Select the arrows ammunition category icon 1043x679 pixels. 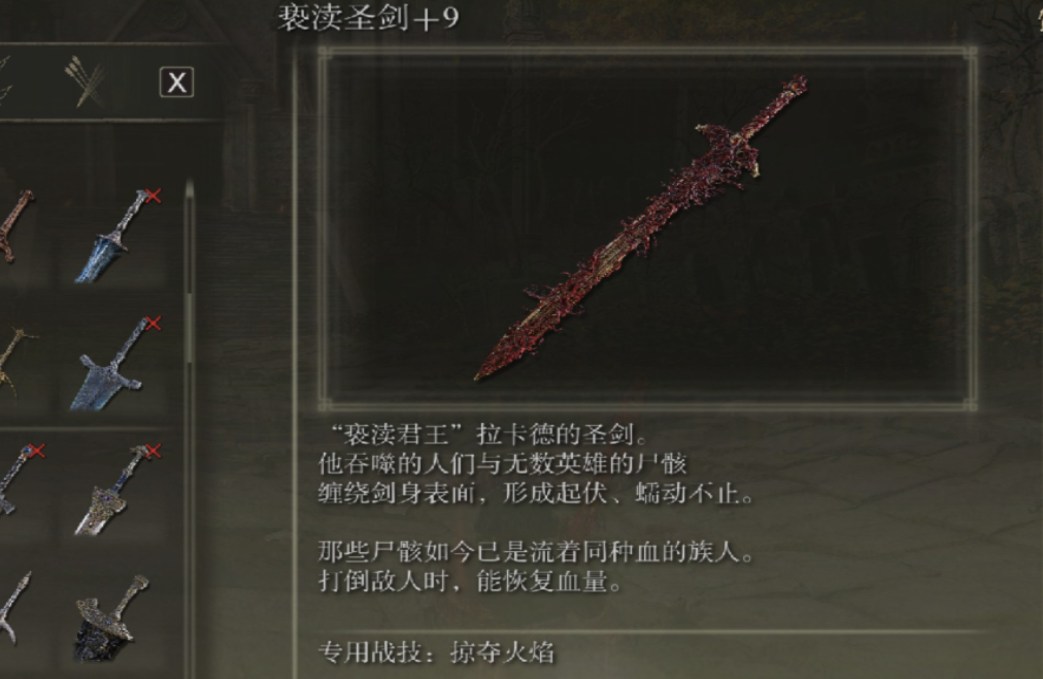pyautogui.click(x=86, y=82)
